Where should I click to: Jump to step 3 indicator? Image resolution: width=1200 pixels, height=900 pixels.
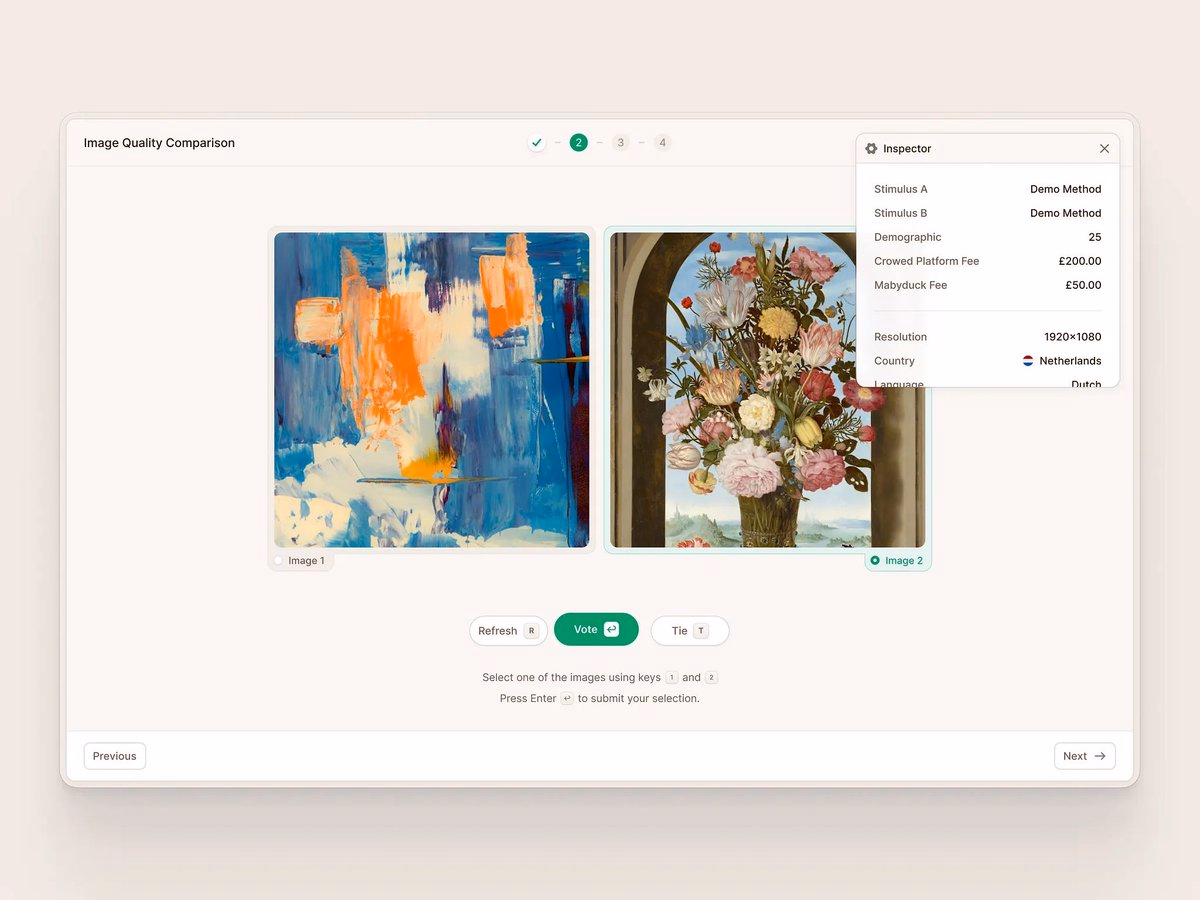click(620, 143)
